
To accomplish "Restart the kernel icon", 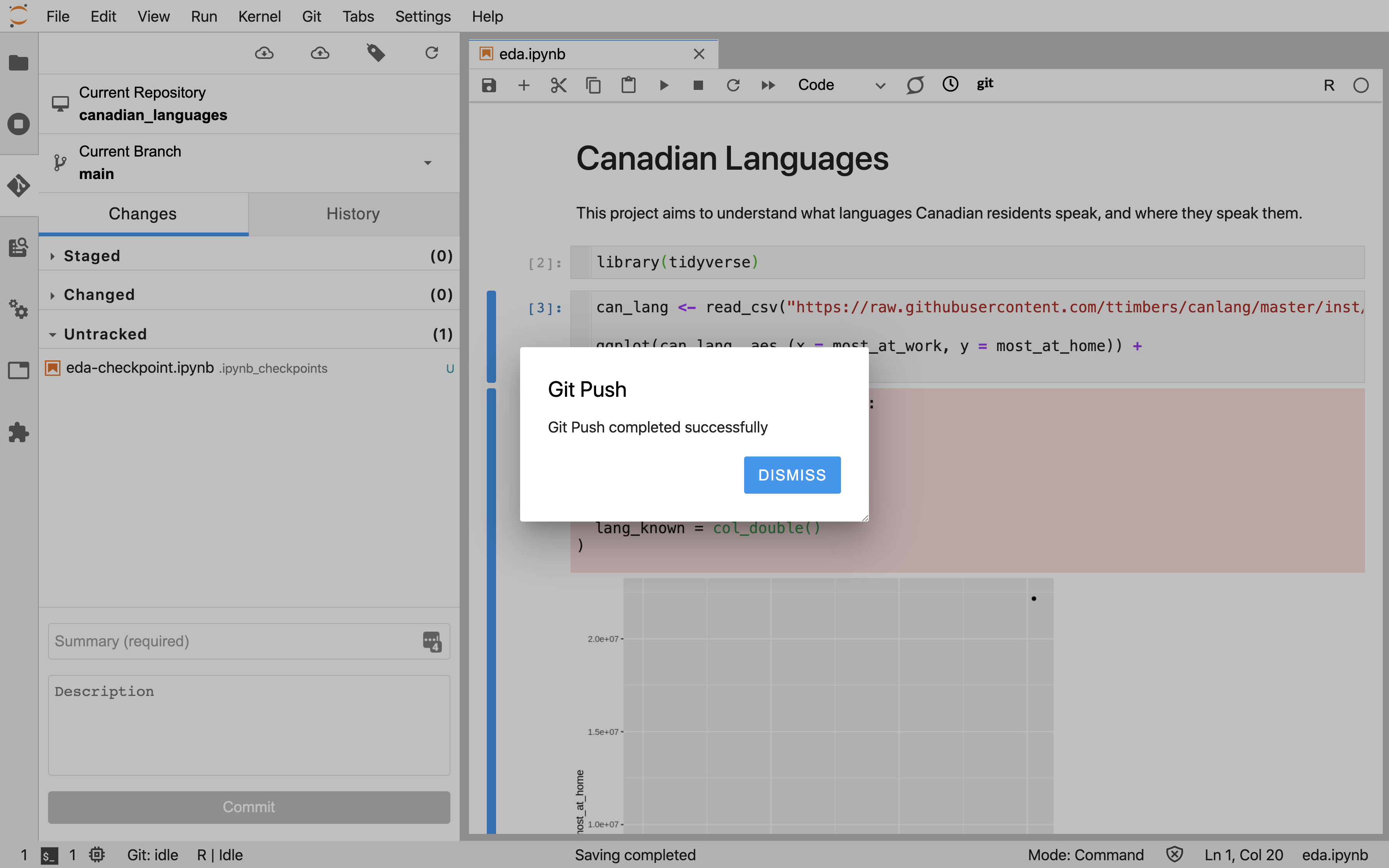I will [733, 86].
